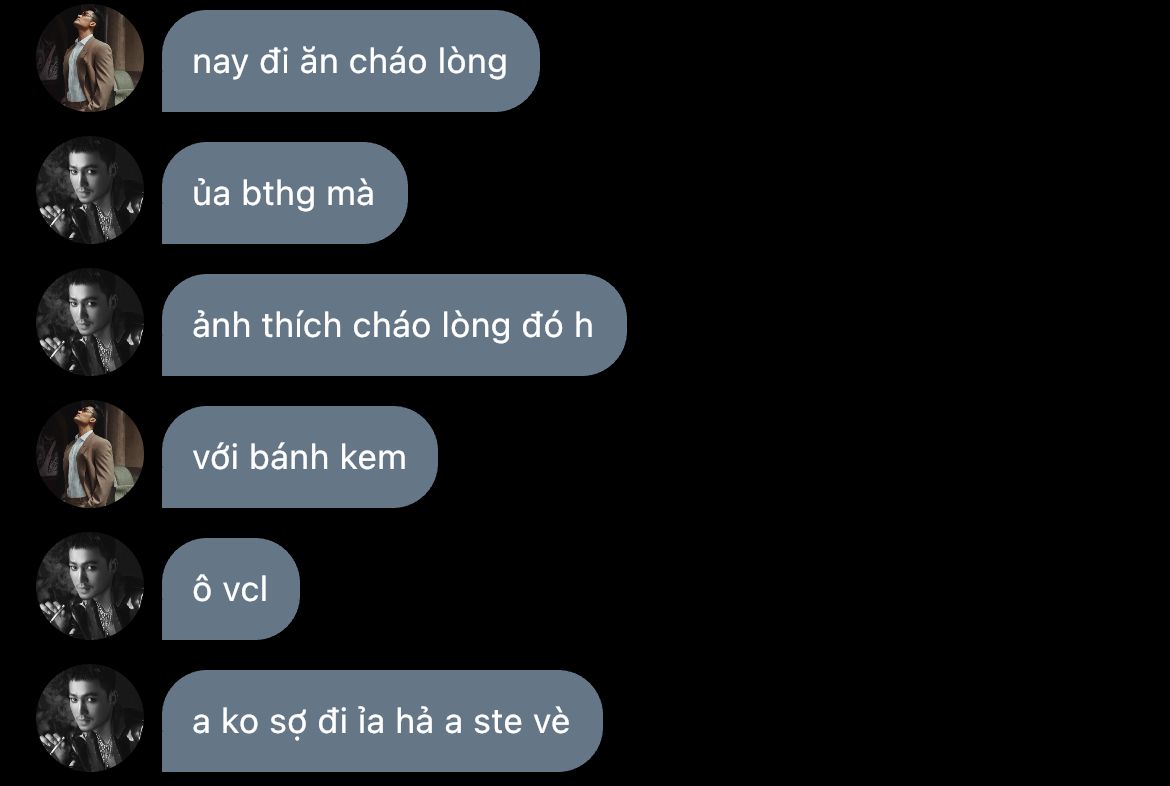Screen dimensions: 1170x786
Task: Tap the topmost black-and-white smoking avatar
Action: pos(90,190)
